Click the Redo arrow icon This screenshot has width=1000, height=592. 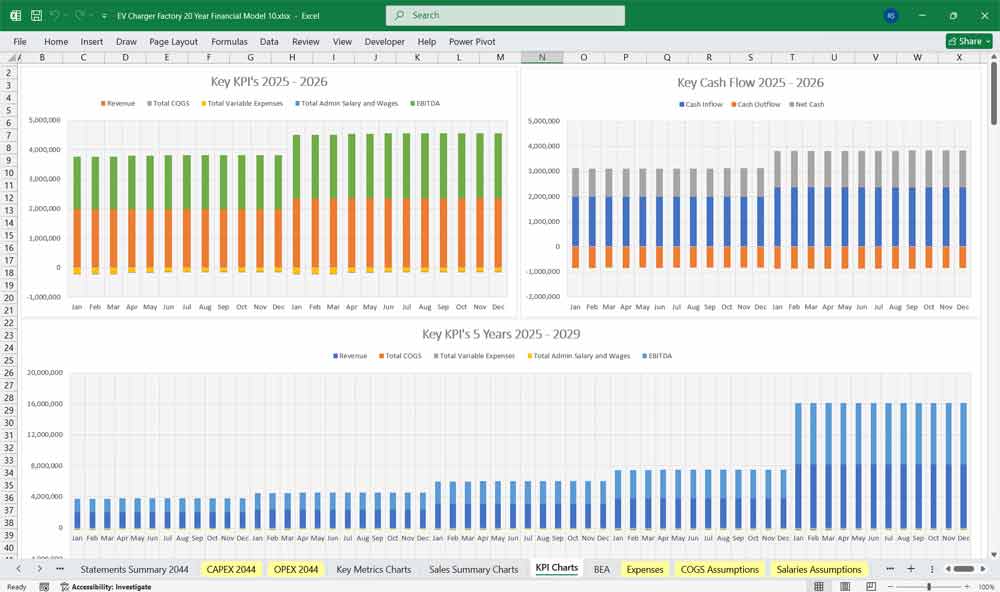pos(80,15)
